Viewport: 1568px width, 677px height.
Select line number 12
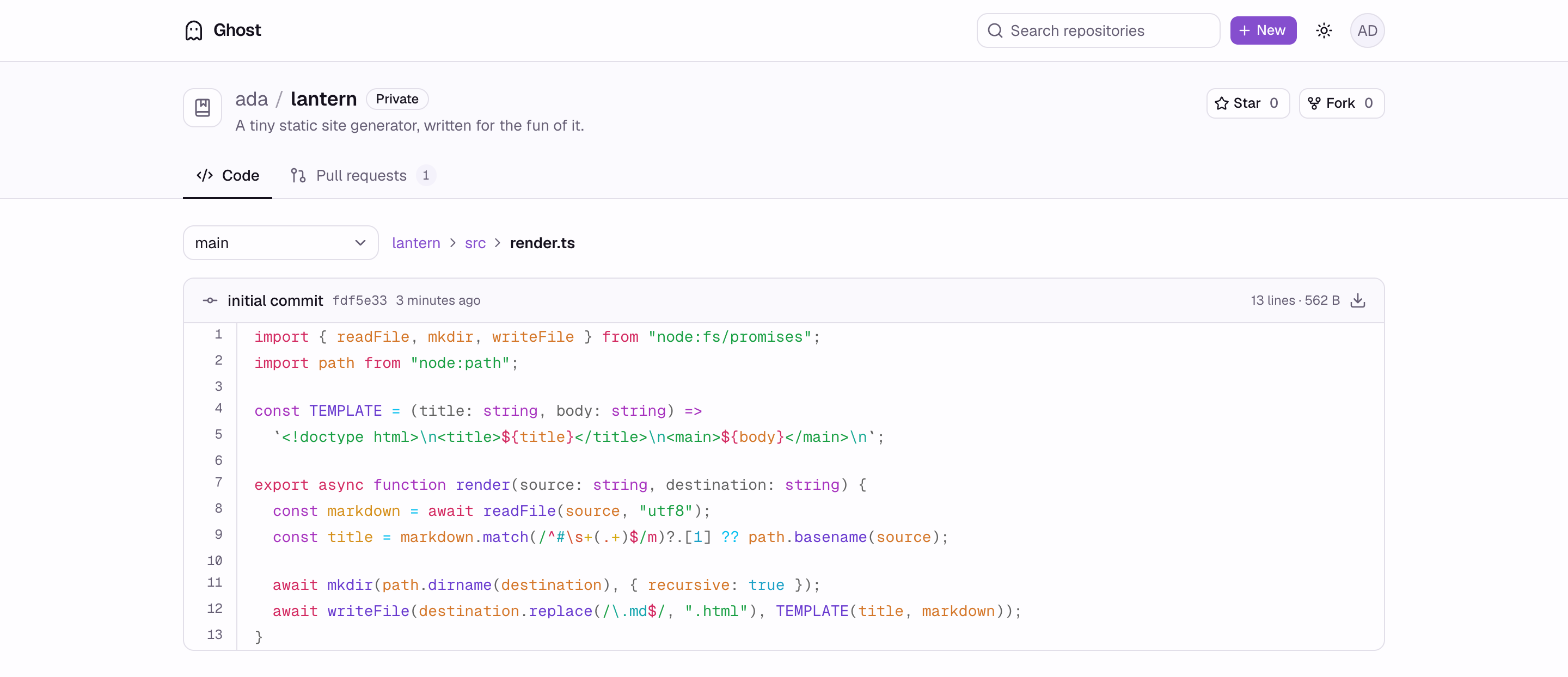pyautogui.click(x=215, y=609)
